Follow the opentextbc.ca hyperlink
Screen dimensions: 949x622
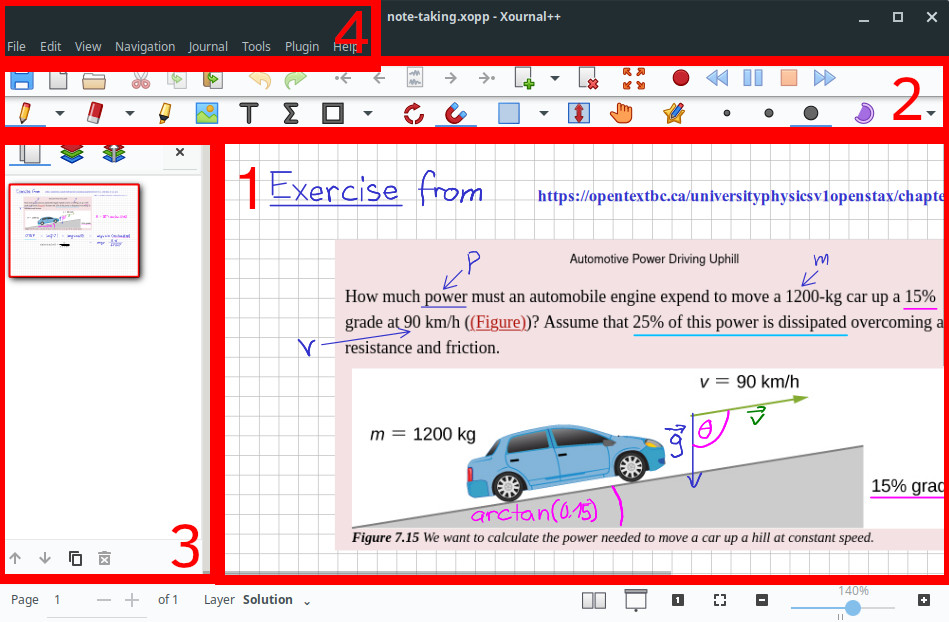tap(740, 196)
